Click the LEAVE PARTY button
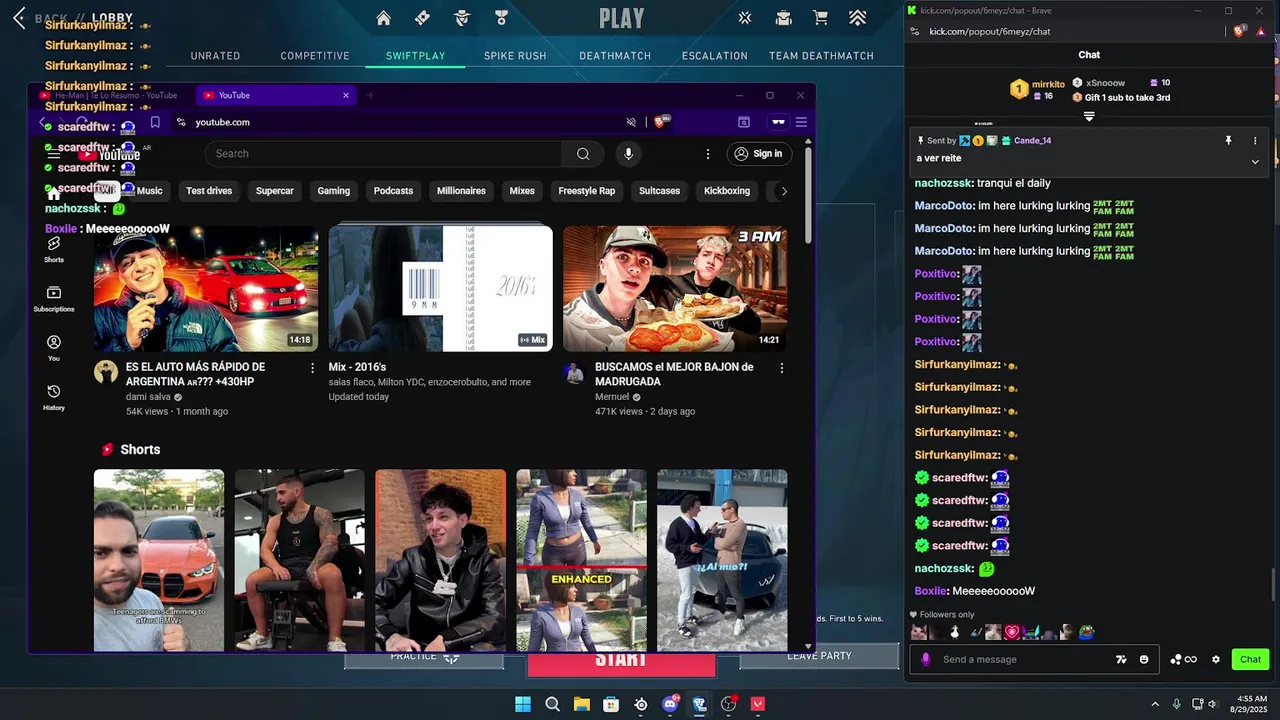Viewport: 1280px width, 720px height. 819,657
